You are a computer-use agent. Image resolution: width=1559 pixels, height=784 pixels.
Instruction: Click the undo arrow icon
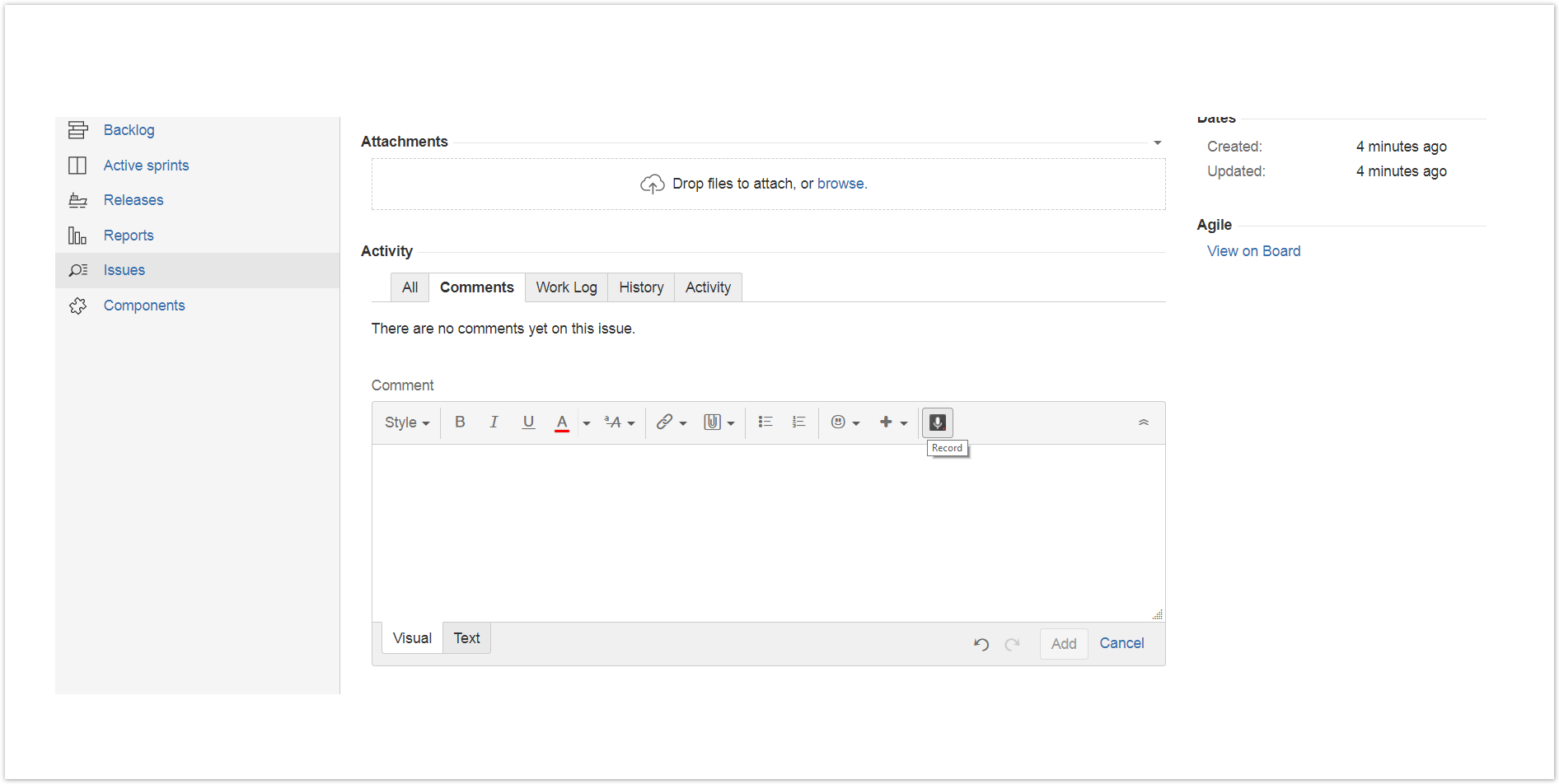point(981,644)
